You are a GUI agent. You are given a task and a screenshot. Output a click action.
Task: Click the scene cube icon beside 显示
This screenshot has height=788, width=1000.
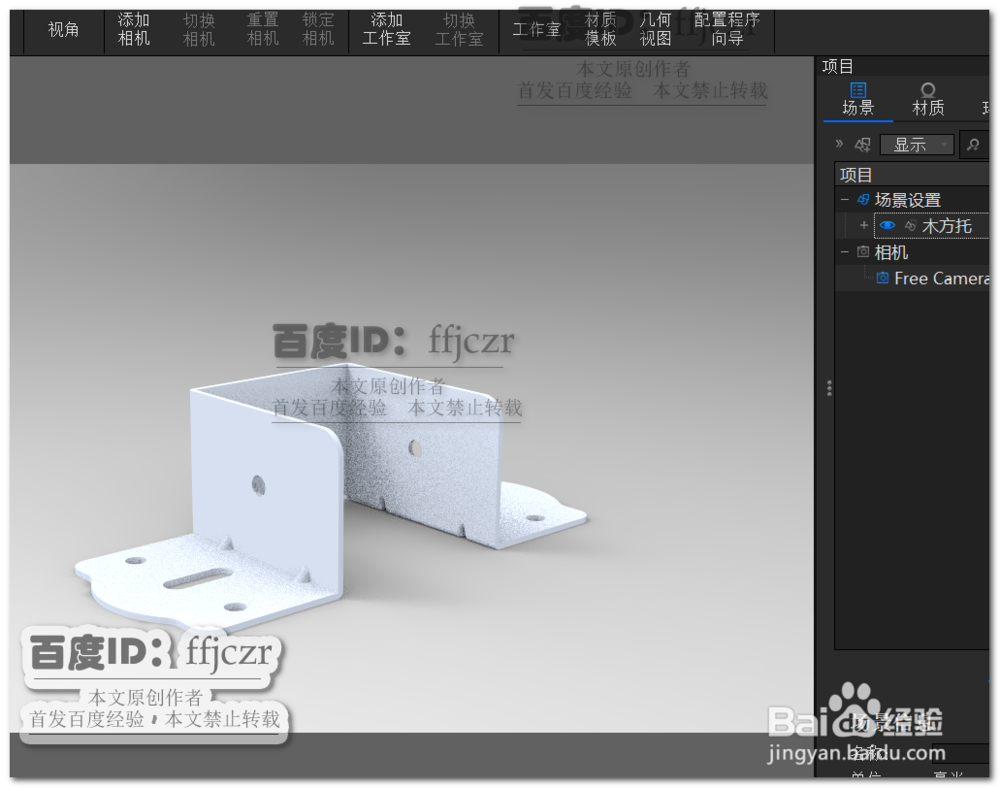point(862,145)
